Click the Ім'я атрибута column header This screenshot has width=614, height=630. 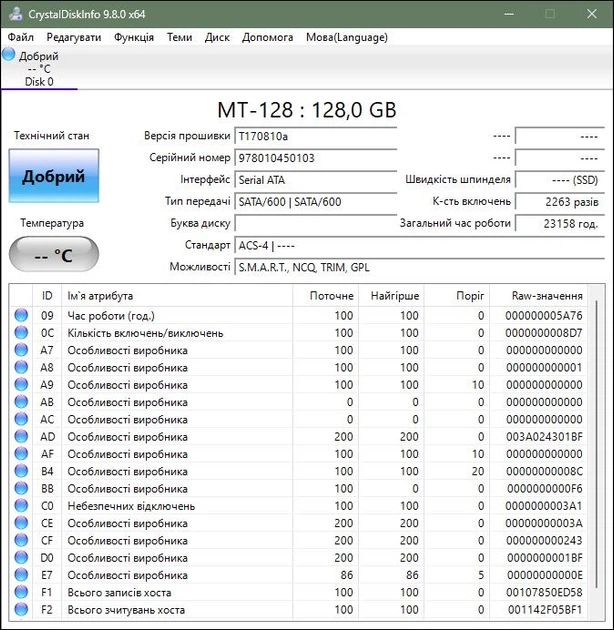177,296
